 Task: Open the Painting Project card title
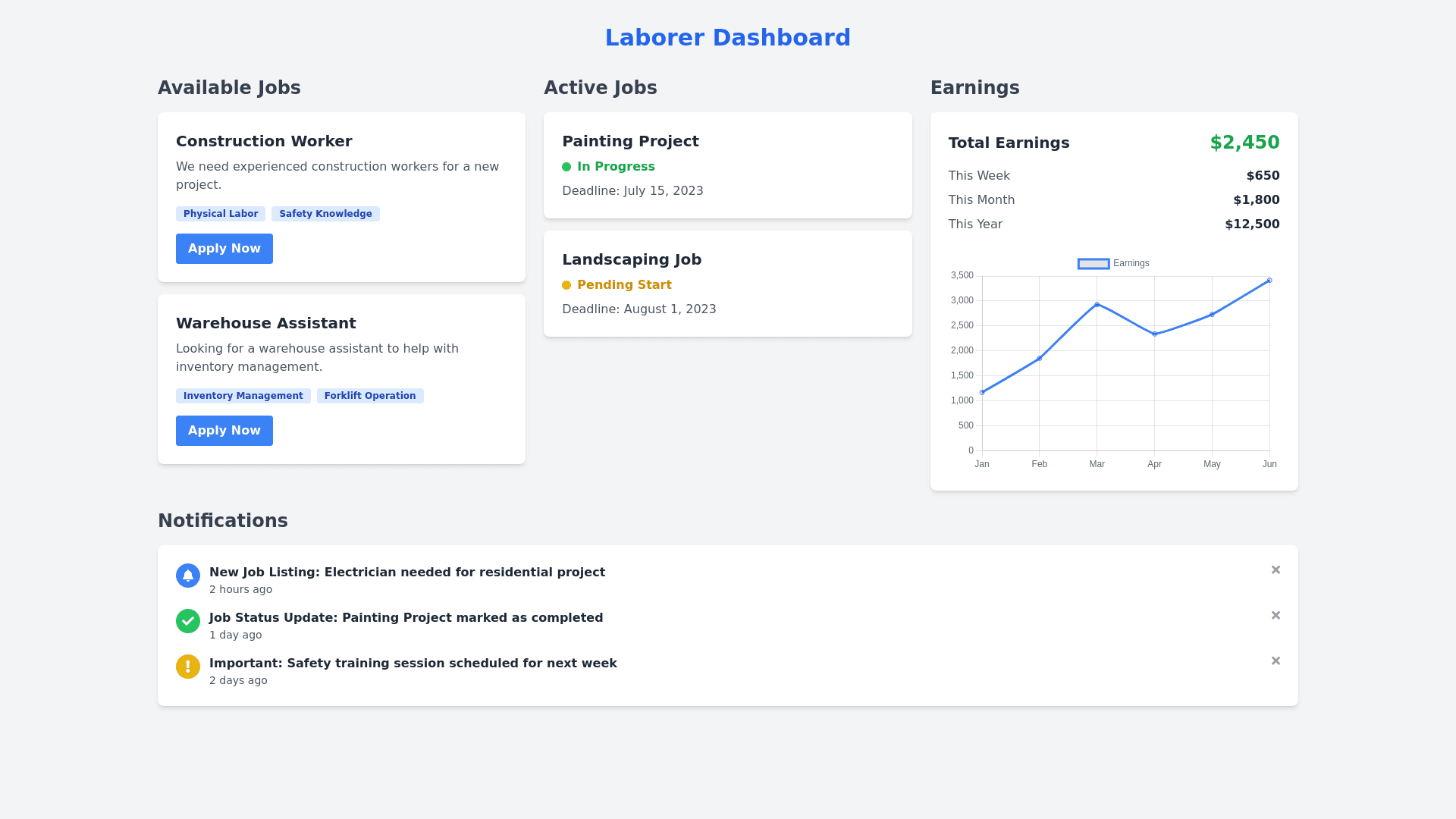pos(630,141)
